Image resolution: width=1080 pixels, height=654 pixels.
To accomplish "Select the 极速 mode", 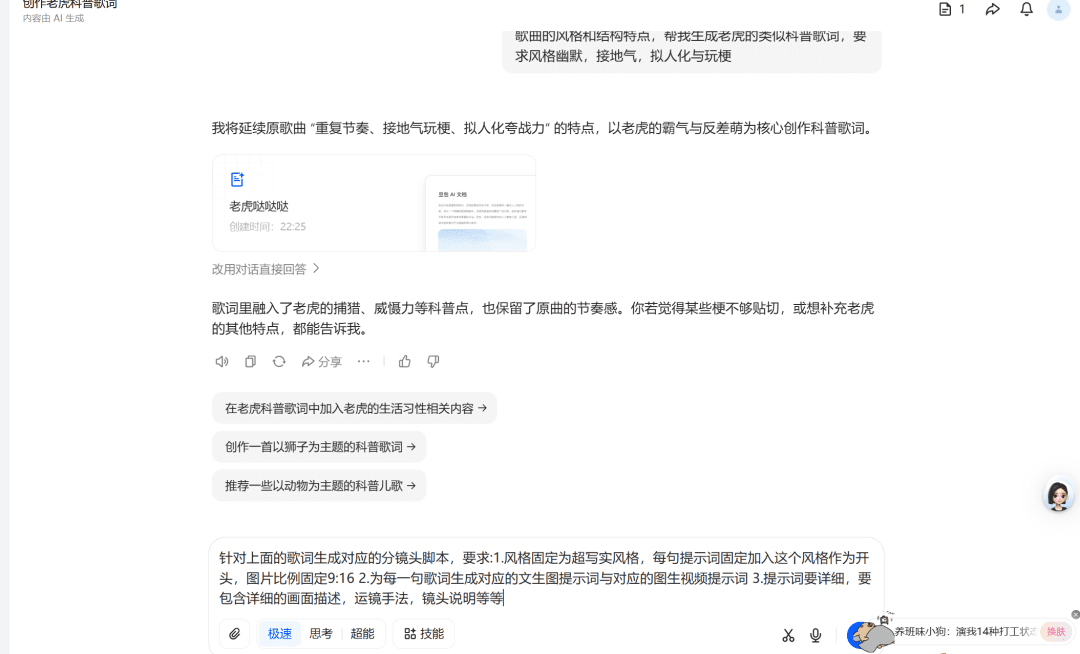I will coord(280,634).
